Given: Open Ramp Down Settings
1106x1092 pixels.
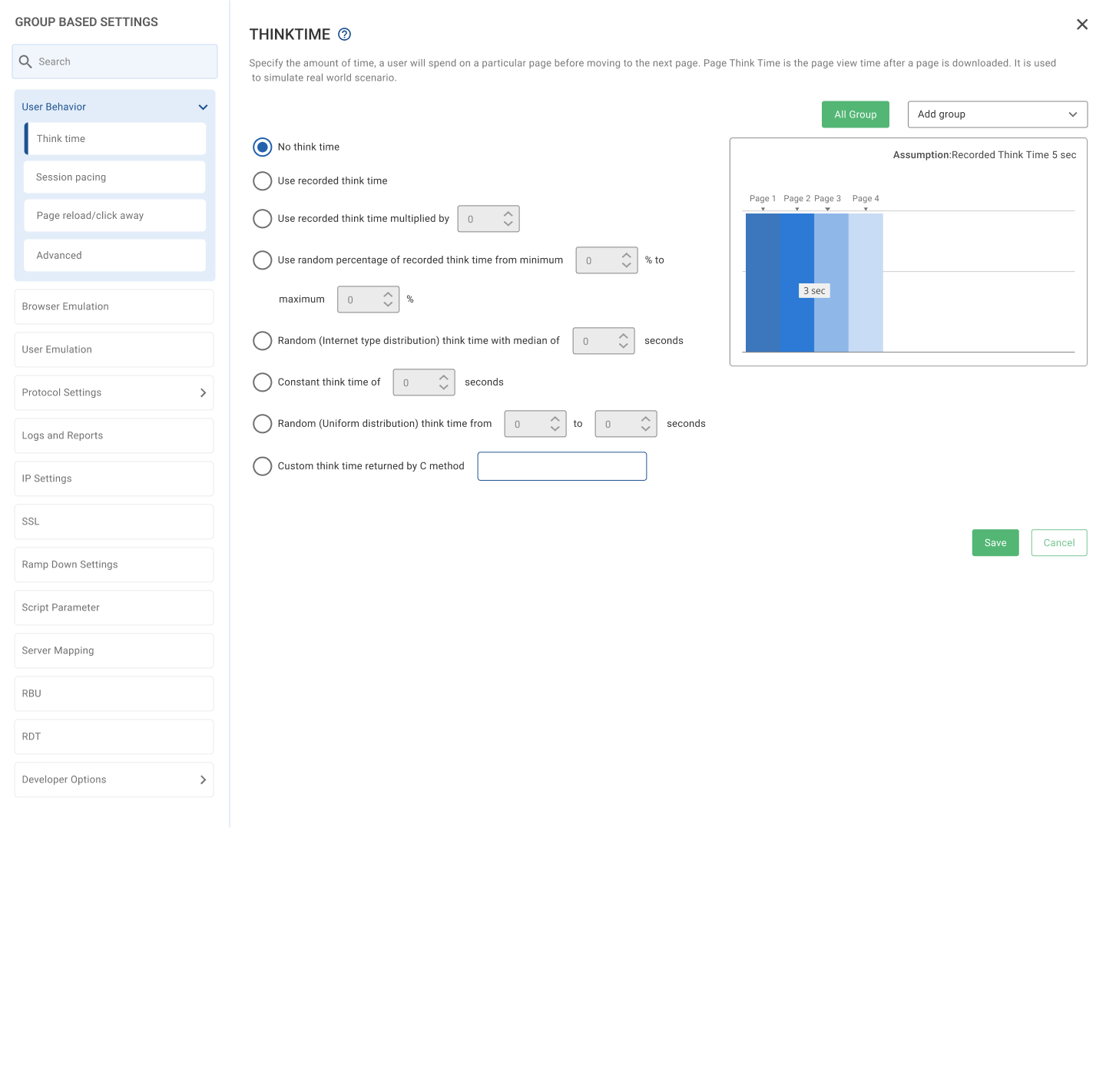Looking at the screenshot, I should point(114,564).
